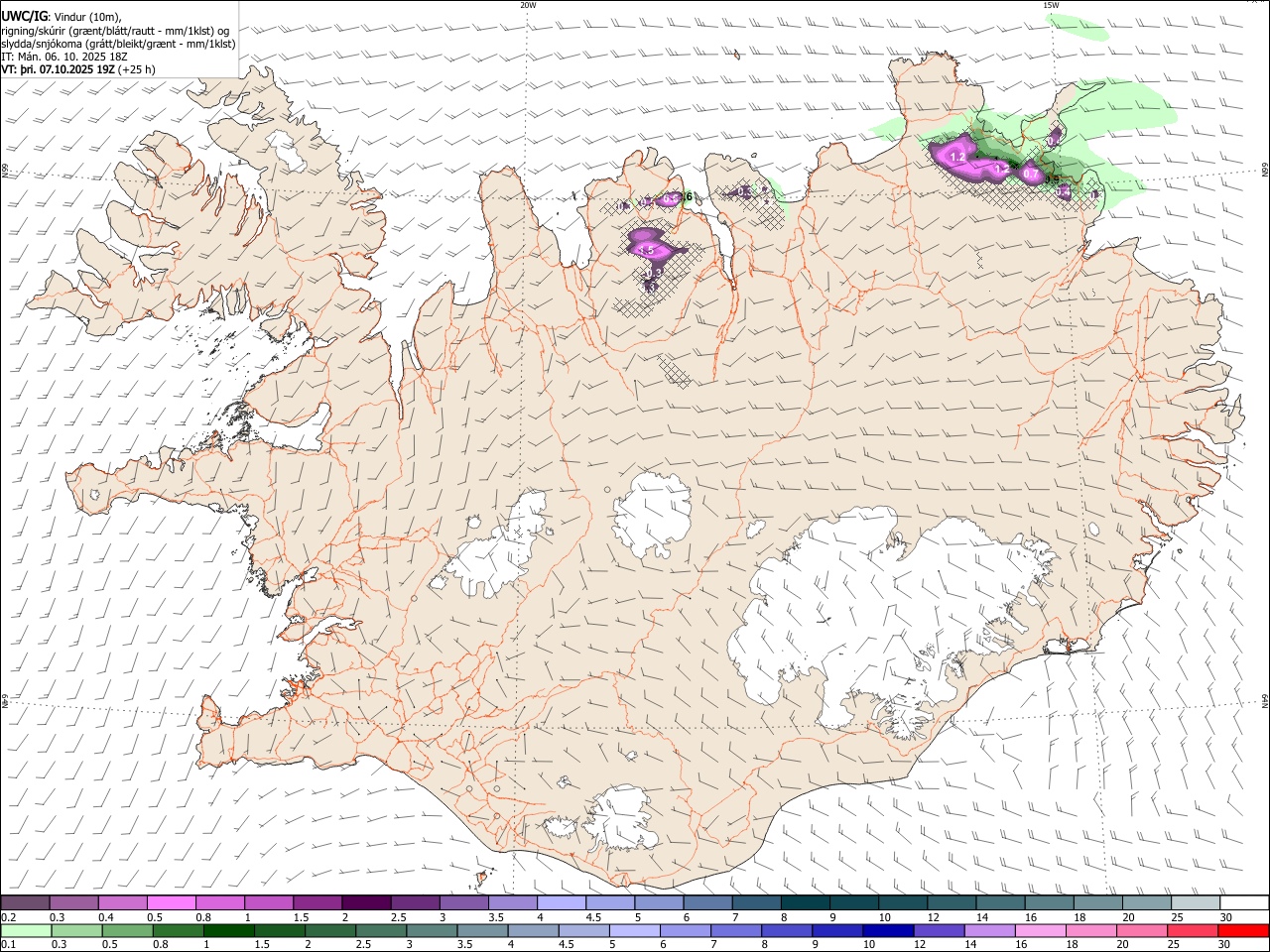Viewport: 1270px width, 952px height.
Task: Click the light lavender 4 snow swatch
Action: (561, 902)
